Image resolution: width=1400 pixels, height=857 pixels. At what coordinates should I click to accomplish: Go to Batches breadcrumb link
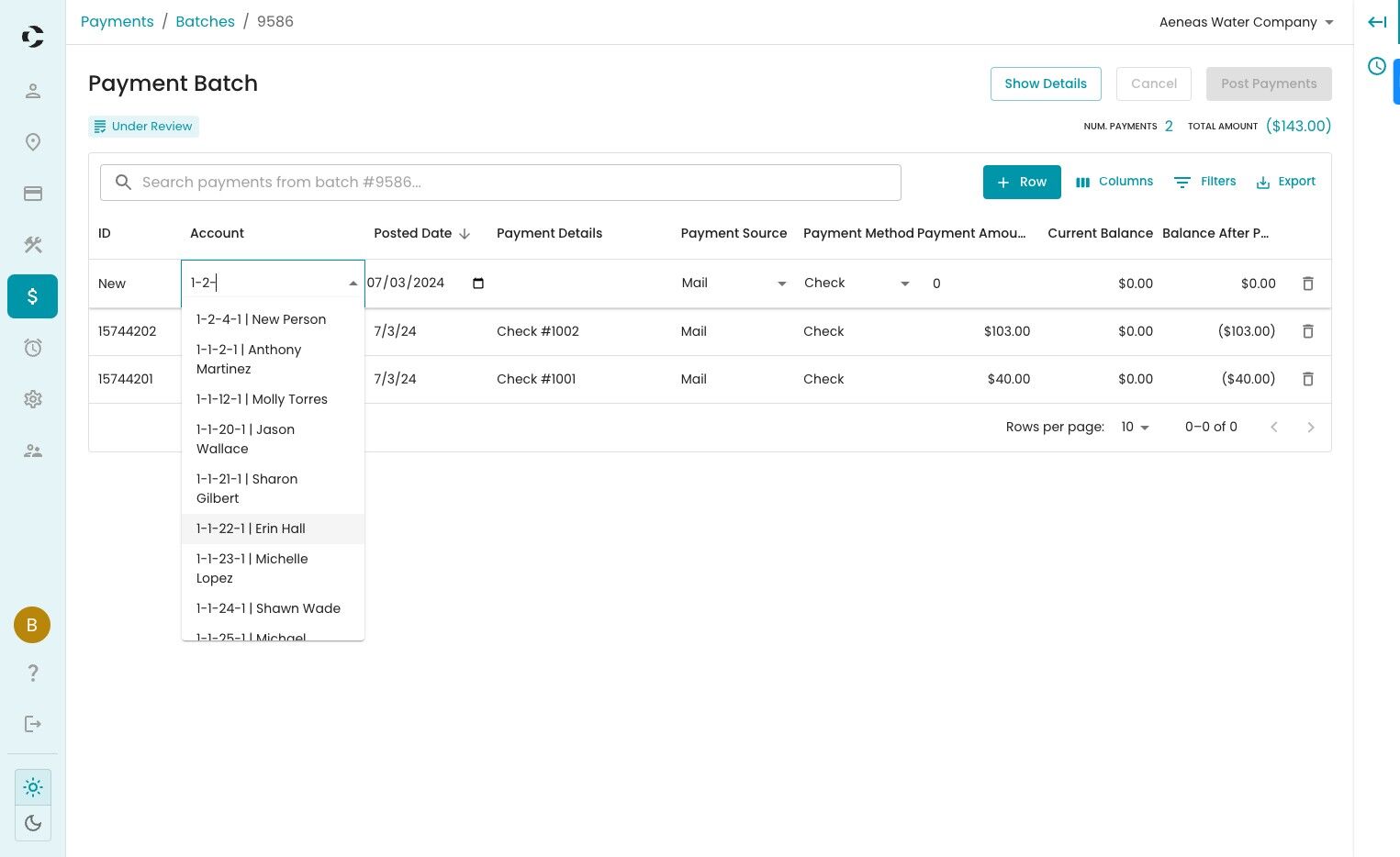206,21
